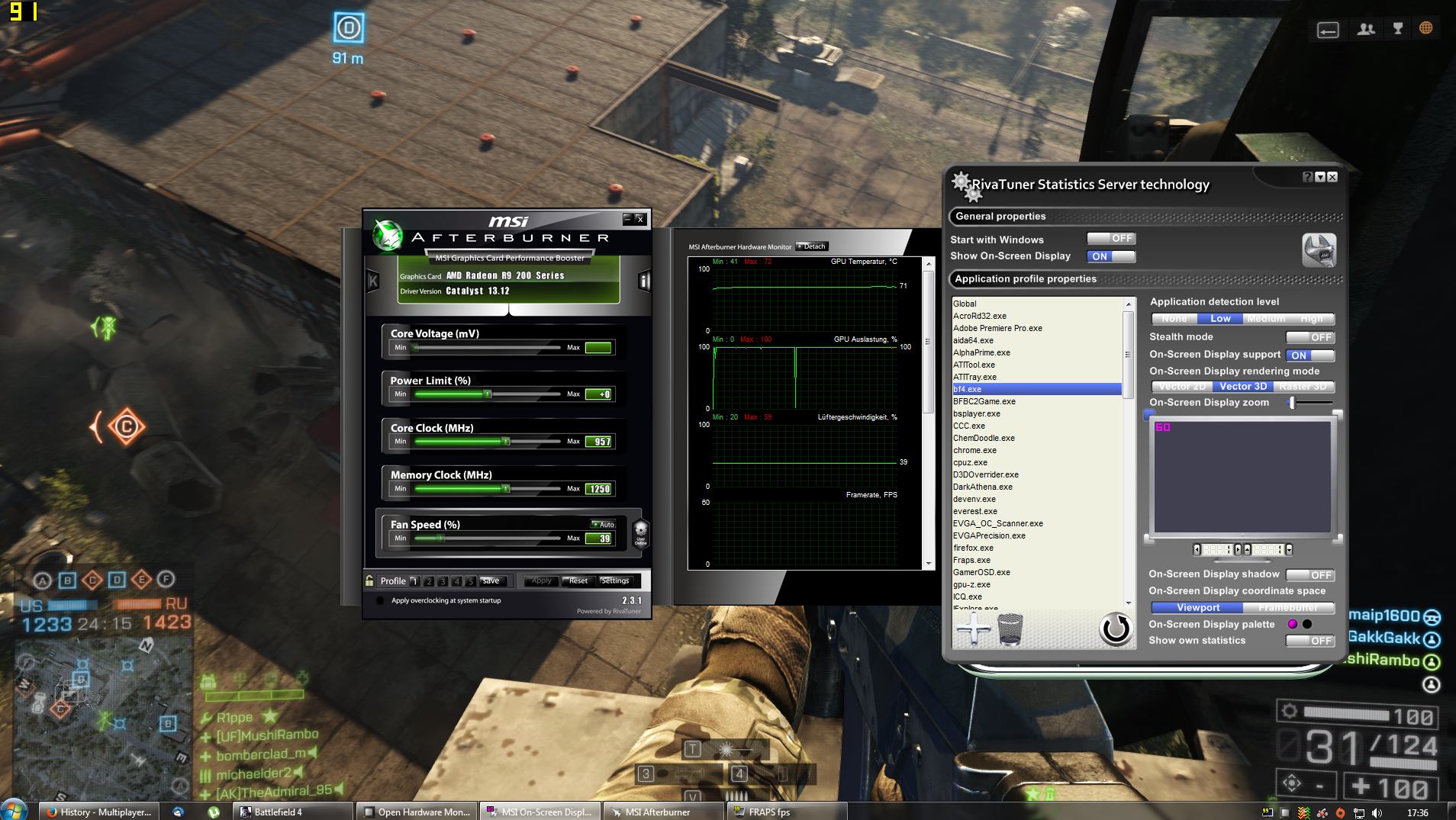
Task: Click the Kombustor 'K' side button
Action: [373, 281]
